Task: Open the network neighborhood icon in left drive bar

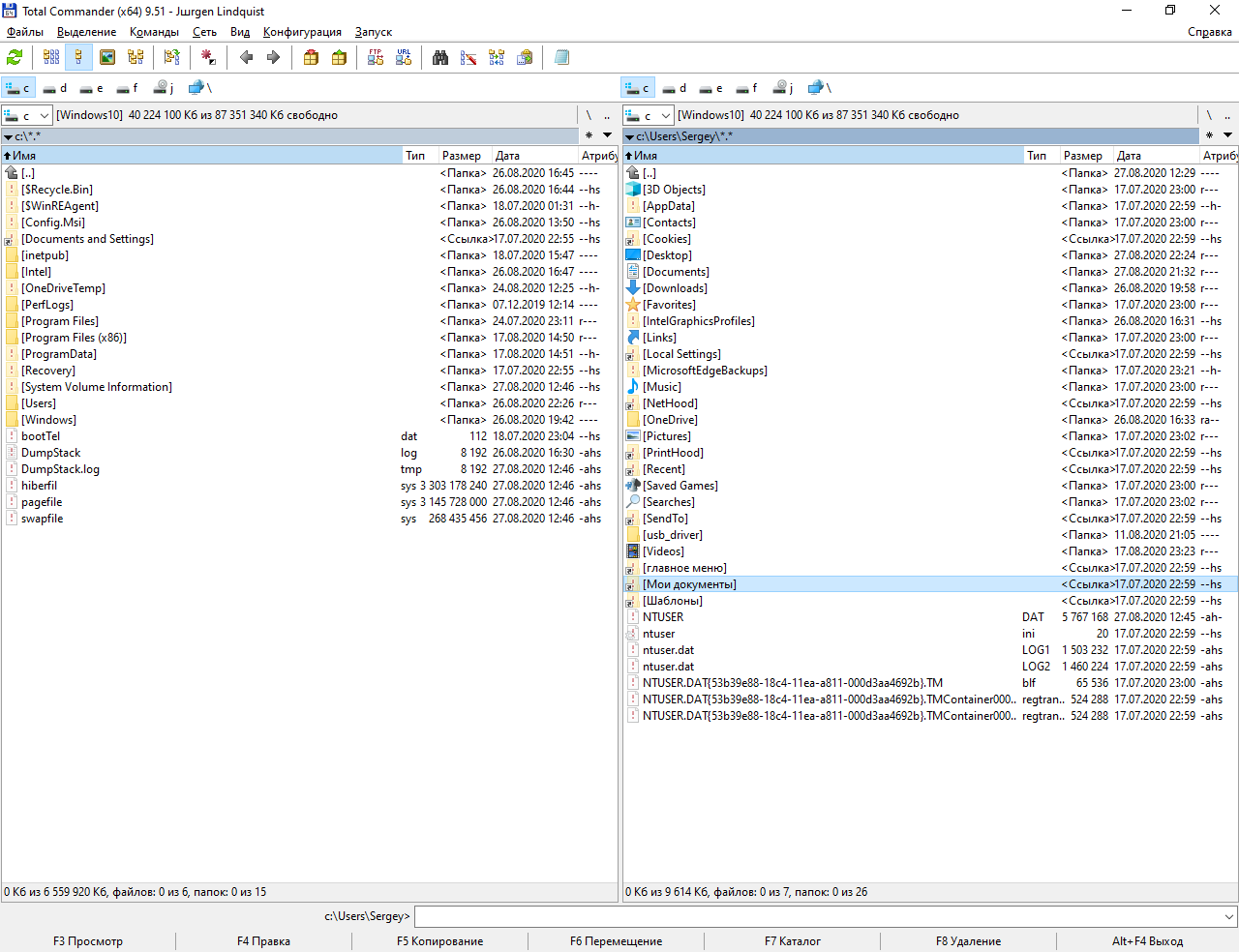Action: coord(200,88)
